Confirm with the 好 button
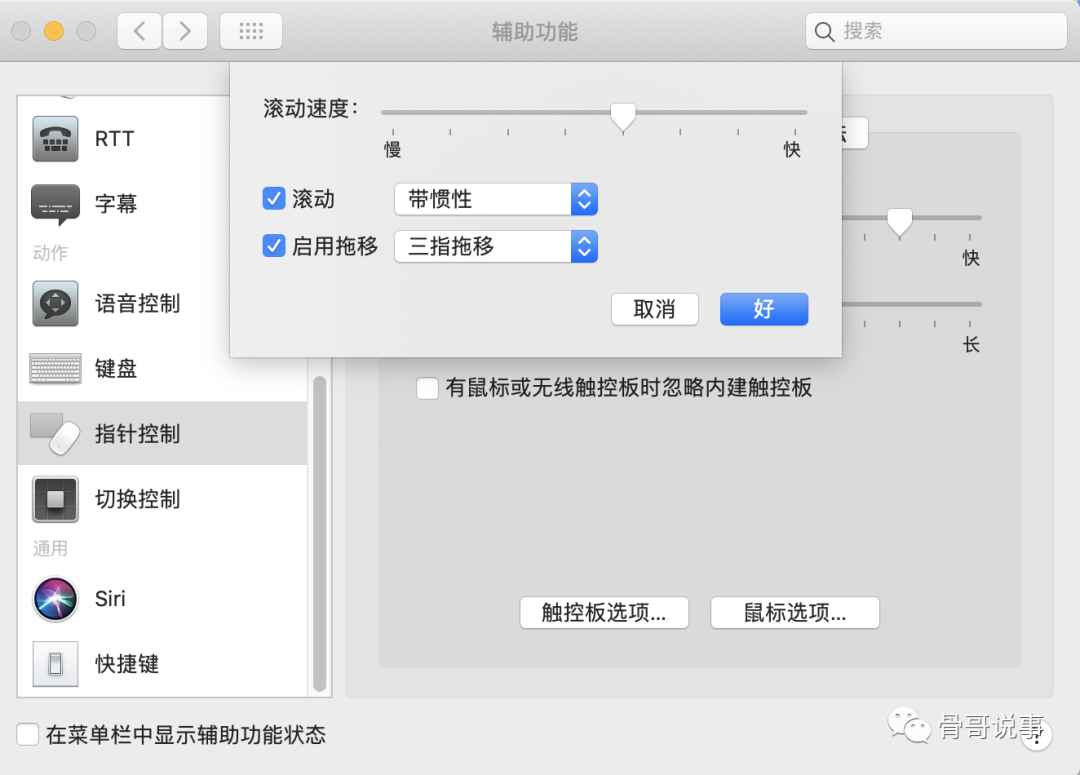The height and width of the screenshot is (775, 1080). (x=764, y=309)
